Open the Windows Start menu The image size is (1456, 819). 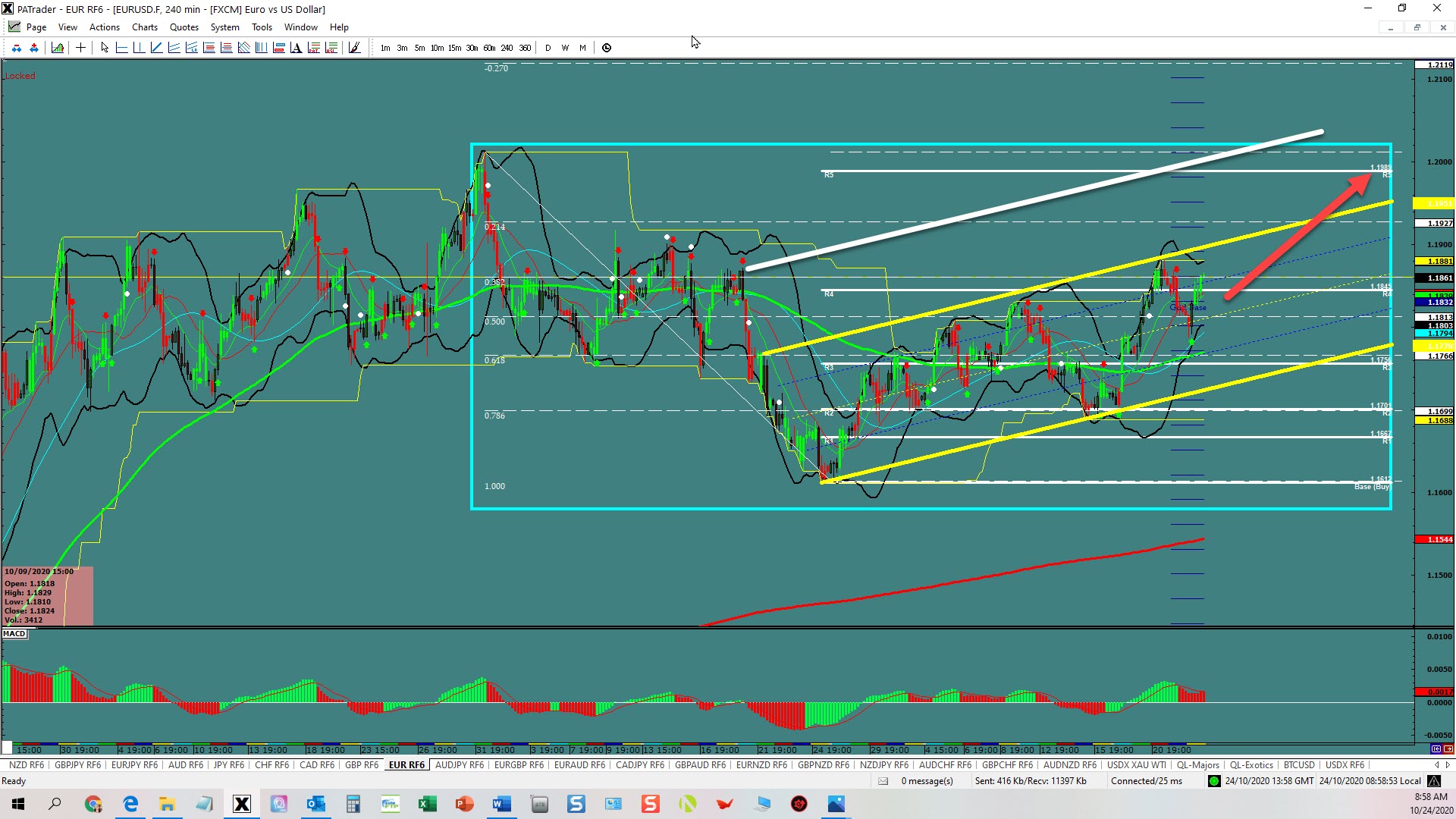coord(18,804)
